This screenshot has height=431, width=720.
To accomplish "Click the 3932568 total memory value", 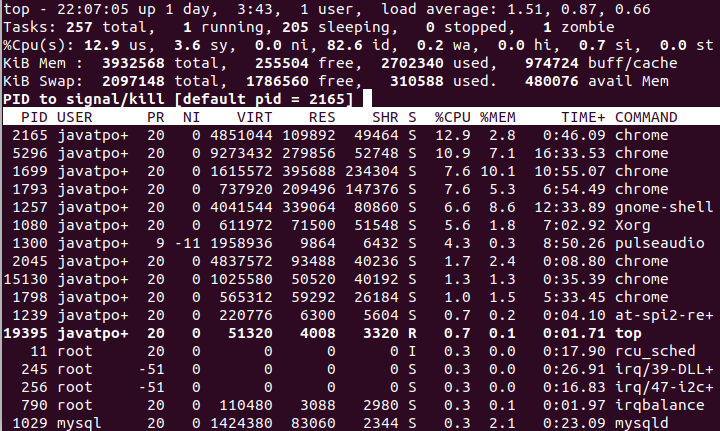I will pos(133,63).
